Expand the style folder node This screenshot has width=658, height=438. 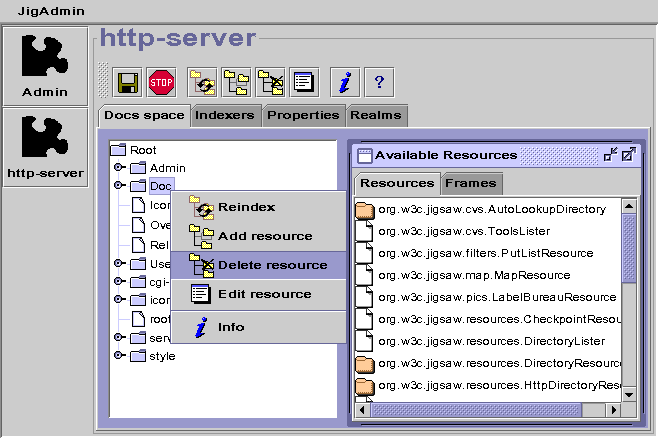[119, 356]
